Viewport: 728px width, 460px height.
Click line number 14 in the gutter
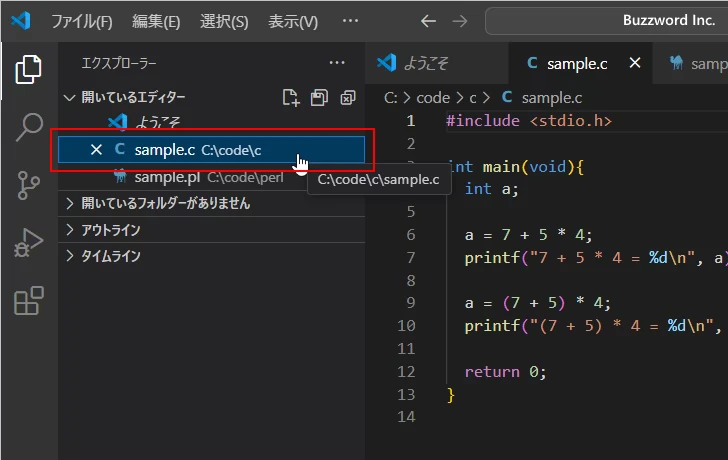point(406,417)
